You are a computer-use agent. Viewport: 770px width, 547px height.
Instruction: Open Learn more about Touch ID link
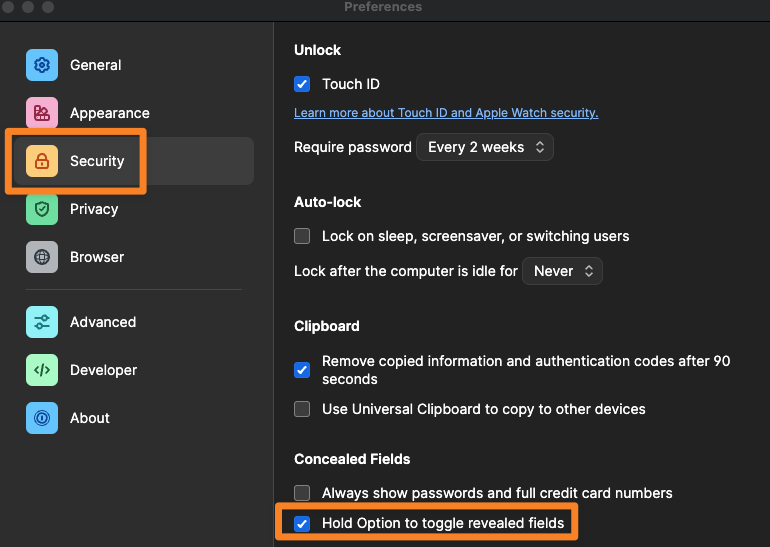(445, 113)
